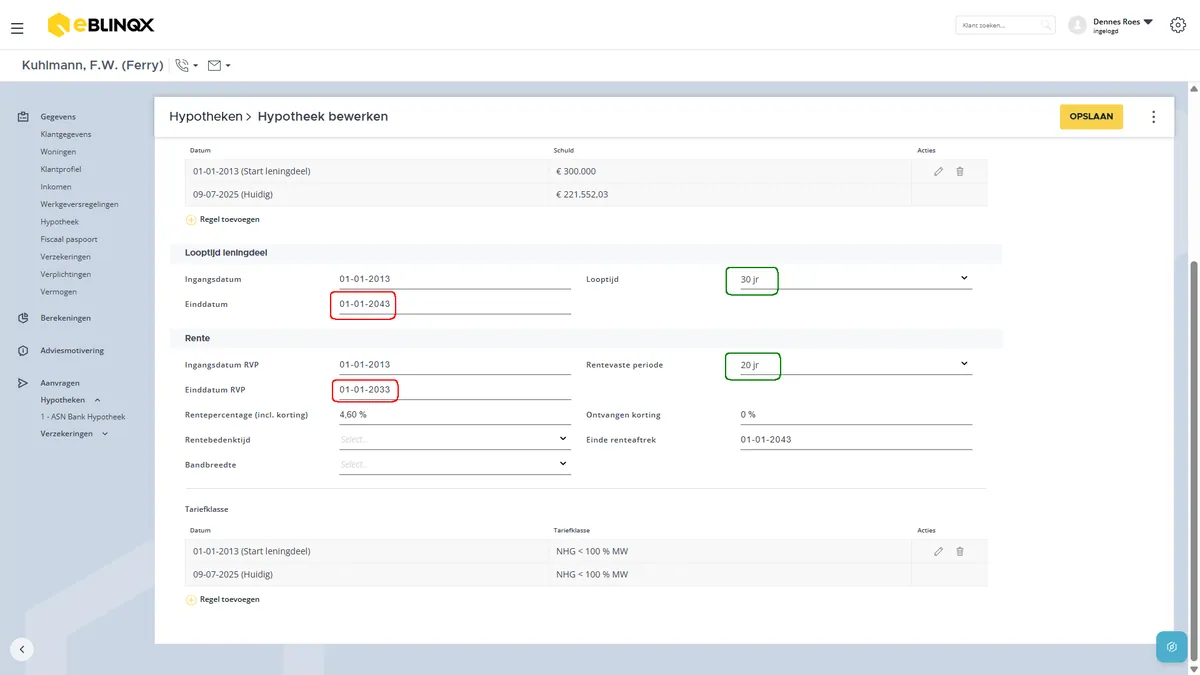This screenshot has height=675, width=1200.
Task: Open the hamburger navigation menu
Action: pos(17,28)
